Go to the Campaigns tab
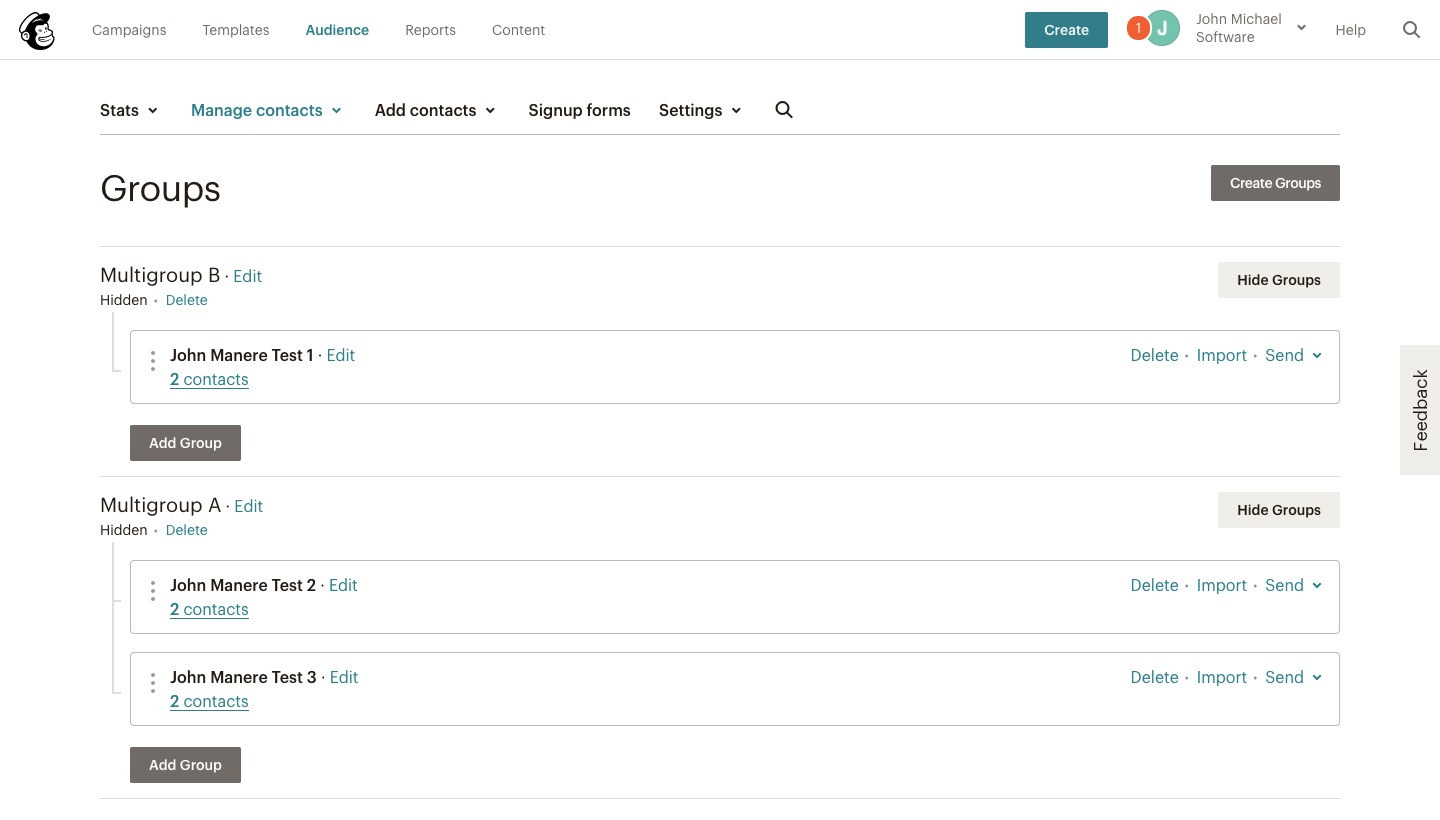1440x820 pixels. 129,30
